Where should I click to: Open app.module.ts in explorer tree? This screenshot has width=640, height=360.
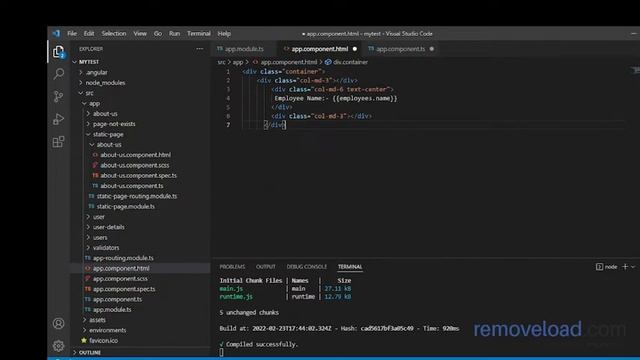[141, 309]
